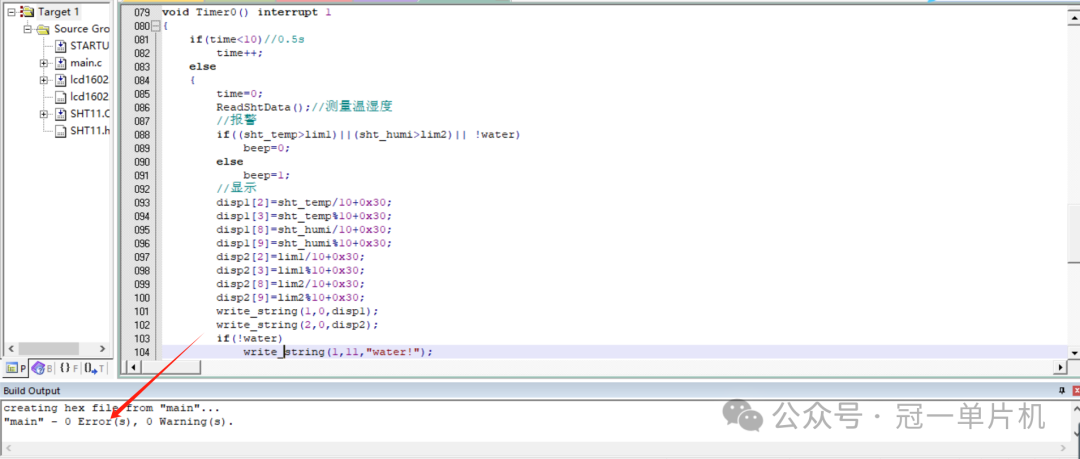This screenshot has height=459, width=1080.
Task: Expand the SHT11.C file node
Action: coord(44,114)
